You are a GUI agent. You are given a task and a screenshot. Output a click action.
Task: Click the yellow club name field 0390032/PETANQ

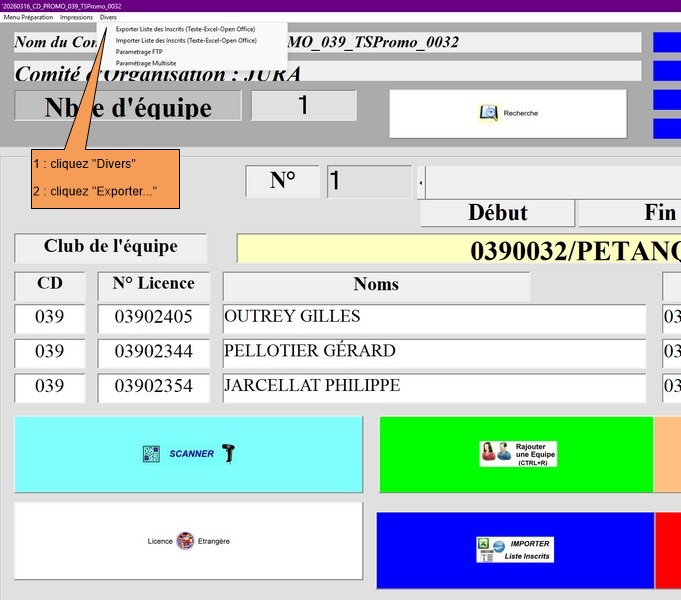tap(458, 249)
